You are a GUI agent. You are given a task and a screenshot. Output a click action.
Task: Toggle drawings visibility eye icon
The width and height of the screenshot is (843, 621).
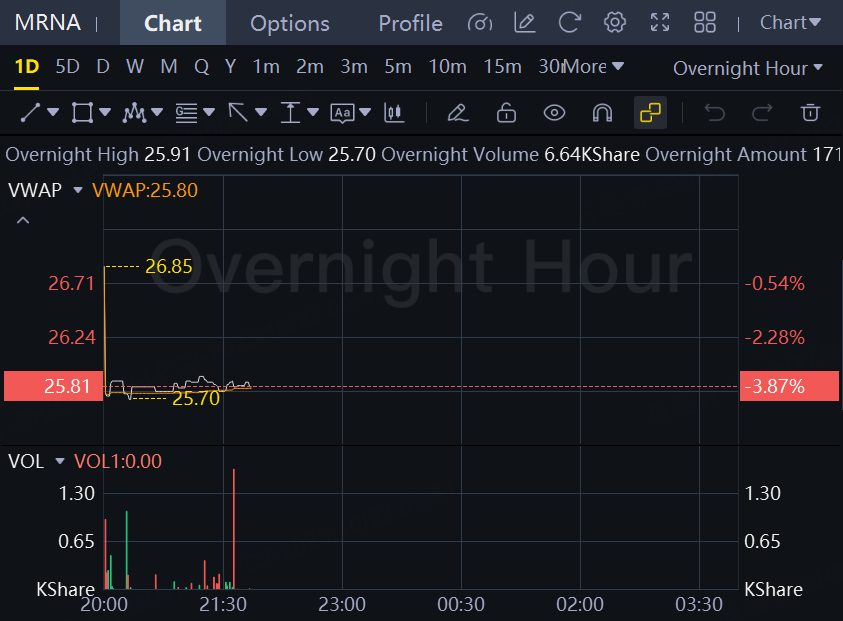(x=554, y=113)
